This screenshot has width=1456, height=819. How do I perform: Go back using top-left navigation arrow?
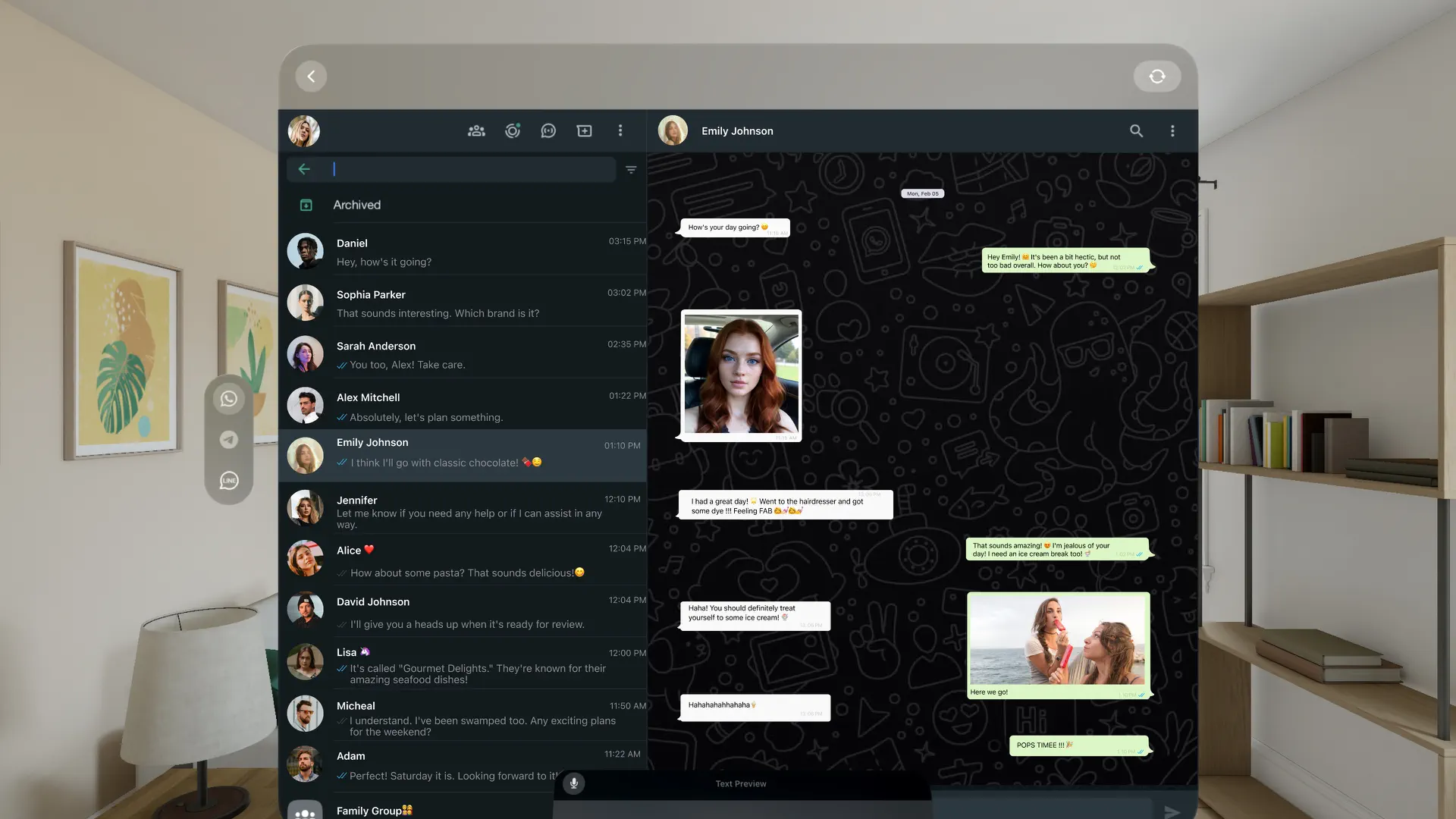click(x=310, y=76)
